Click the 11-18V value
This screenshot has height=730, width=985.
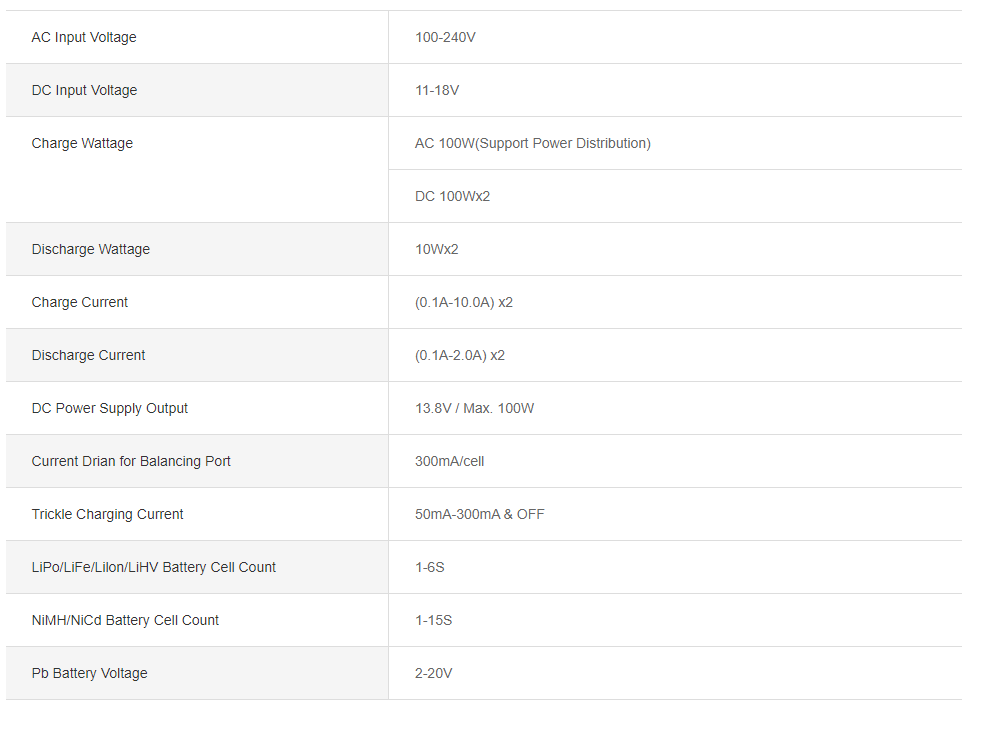(x=437, y=90)
